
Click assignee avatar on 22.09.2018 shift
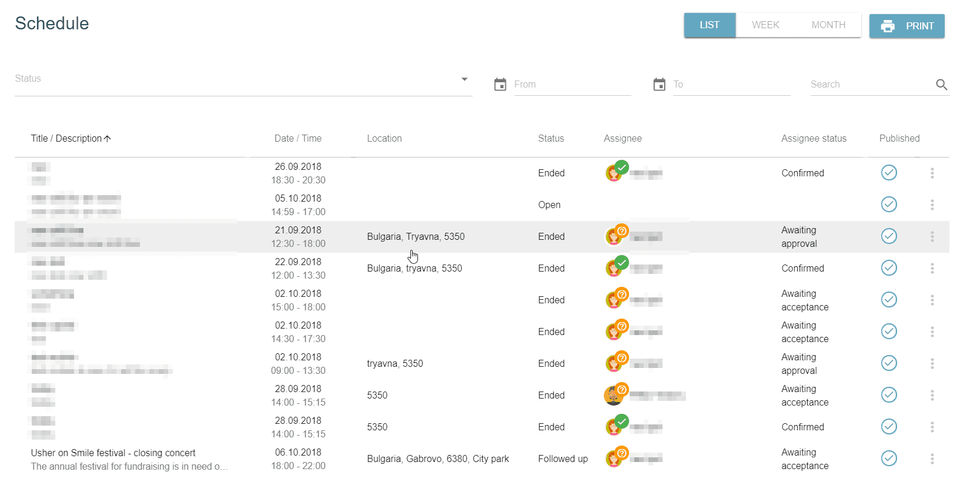pos(615,269)
